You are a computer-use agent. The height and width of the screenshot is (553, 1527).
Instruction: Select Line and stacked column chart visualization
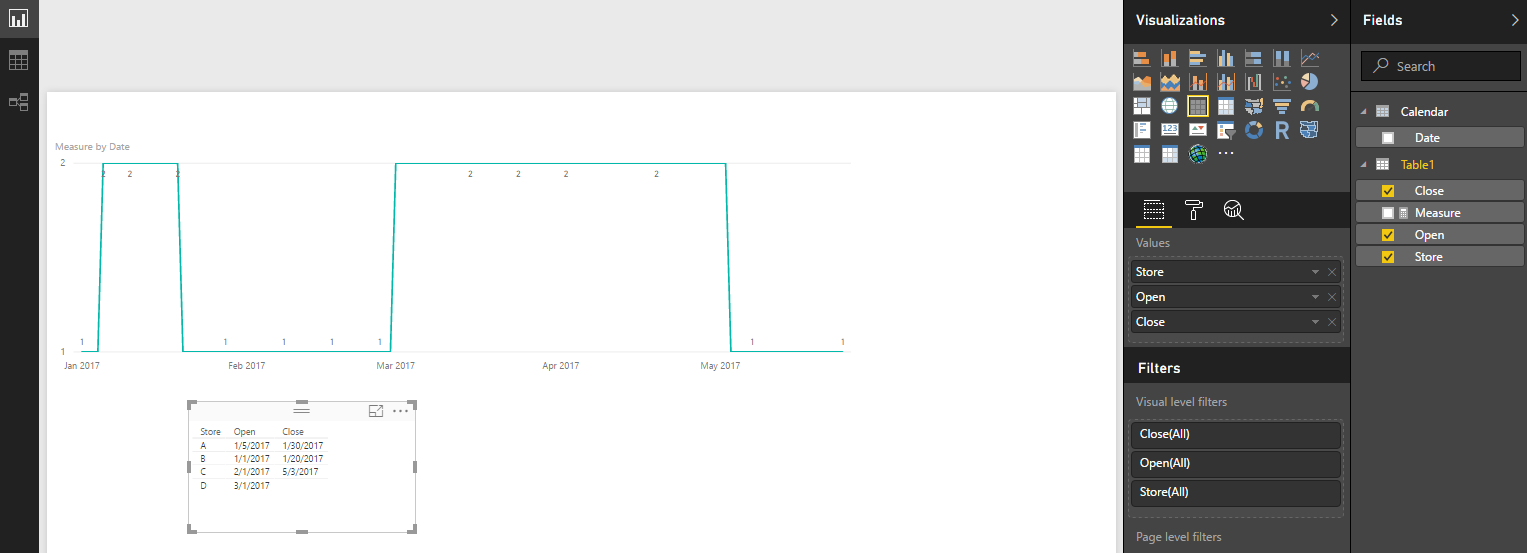coord(1198,82)
